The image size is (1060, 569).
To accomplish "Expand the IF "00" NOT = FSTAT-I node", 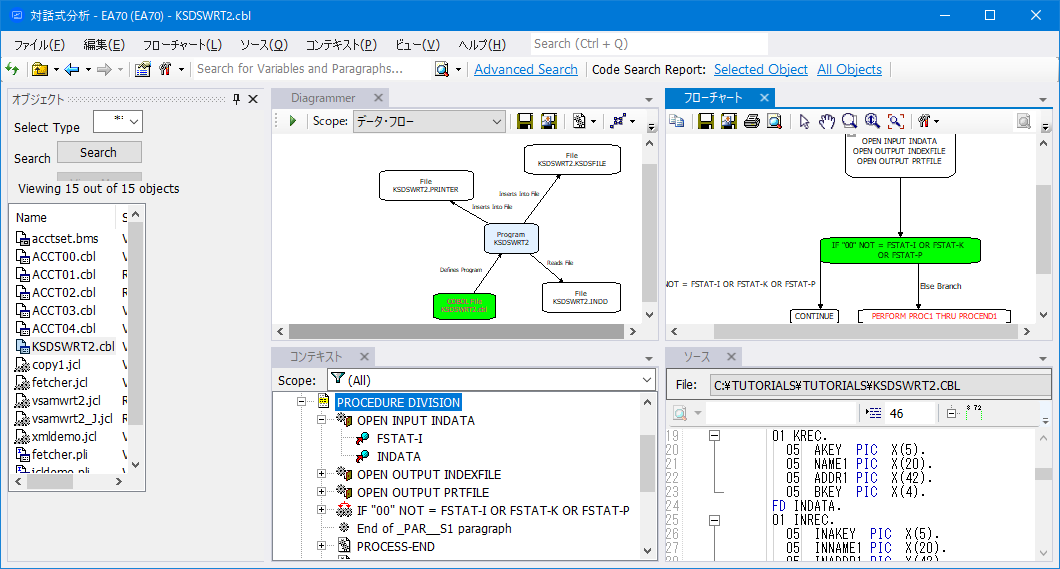I will [322, 510].
